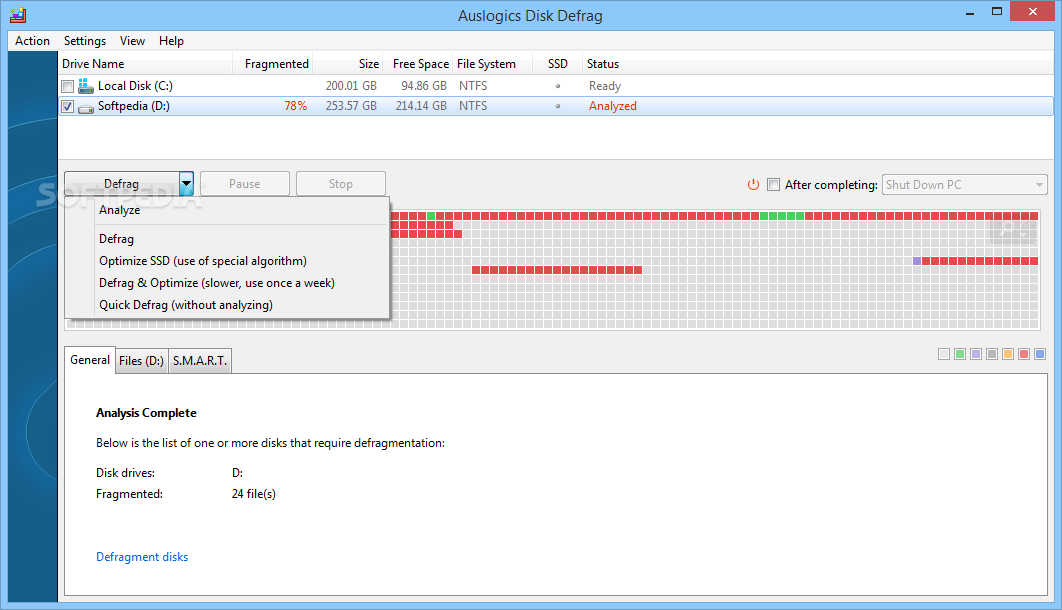1062x610 pixels.
Task: Click the Pause button
Action: pos(245,183)
